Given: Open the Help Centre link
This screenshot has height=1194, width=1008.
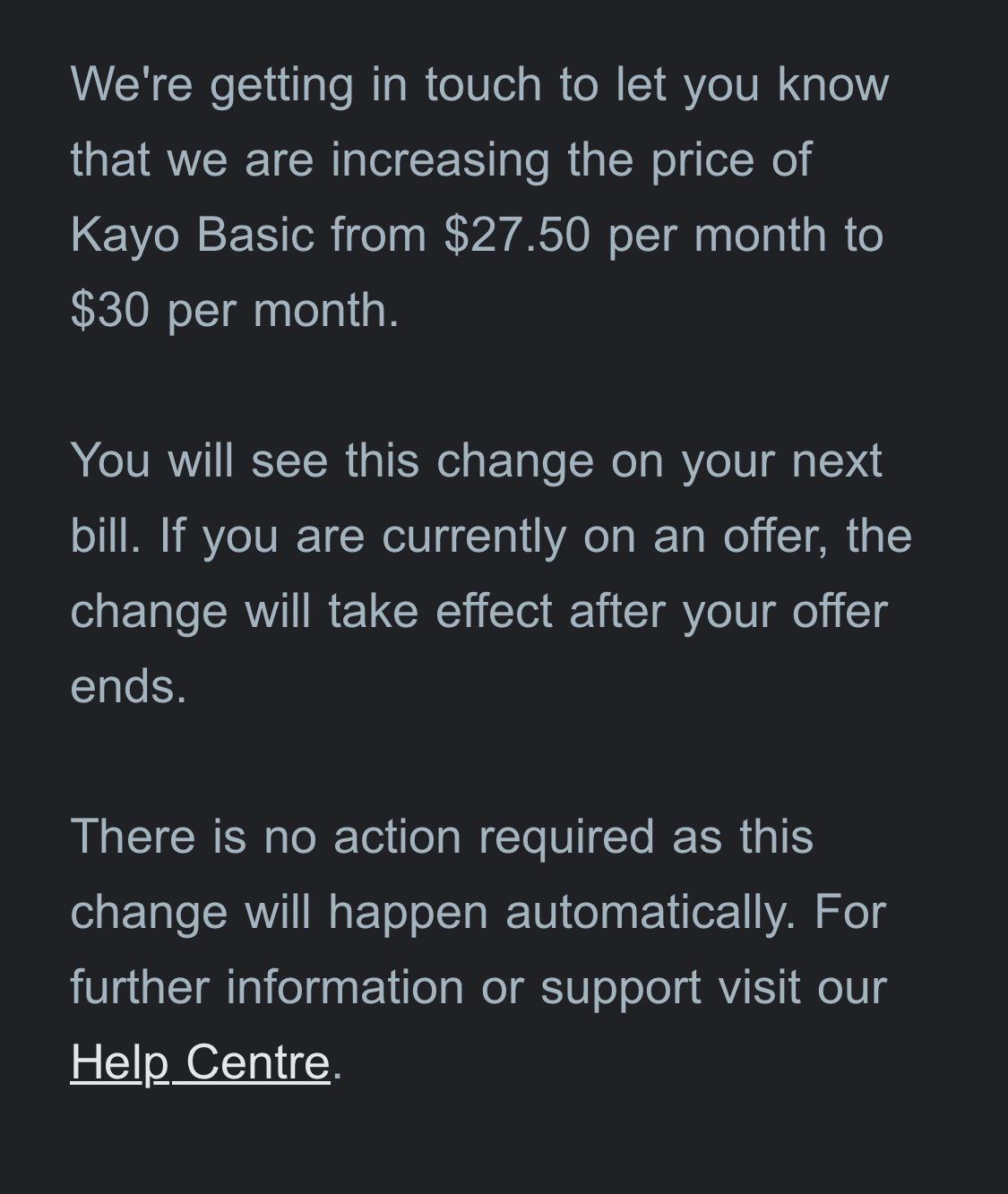Looking at the screenshot, I should [x=200, y=1062].
